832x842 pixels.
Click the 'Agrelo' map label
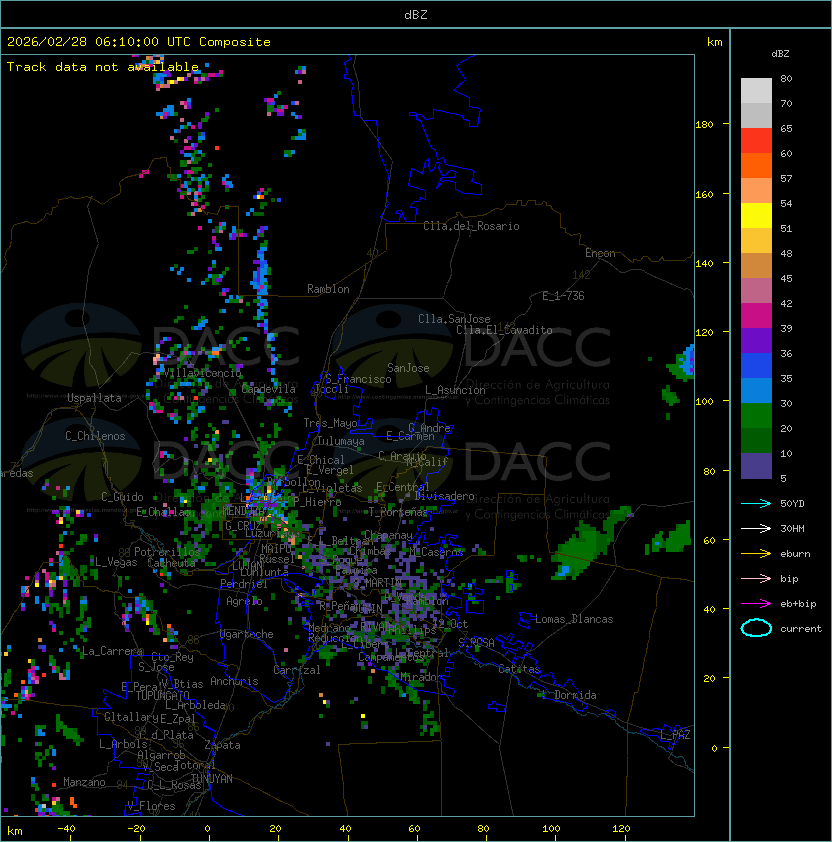click(x=244, y=601)
